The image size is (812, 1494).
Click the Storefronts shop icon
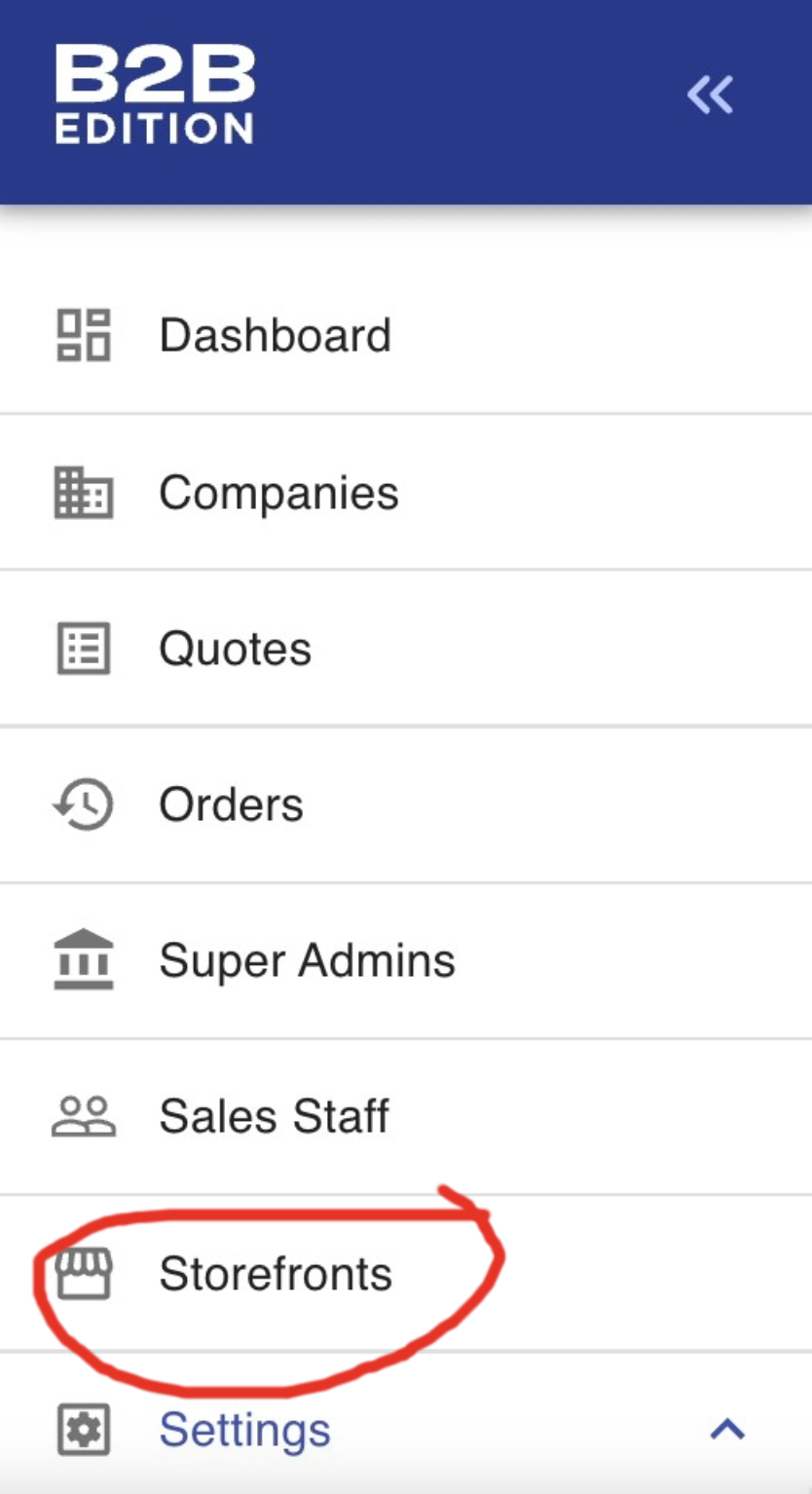83,1273
